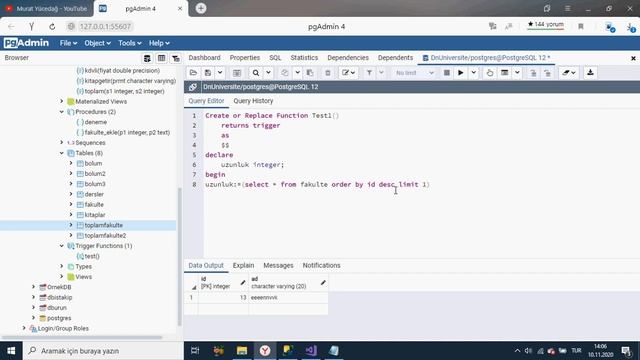640x360 pixels.
Task: Click the connection status icon beside DnUniversite
Action: (x=193, y=87)
